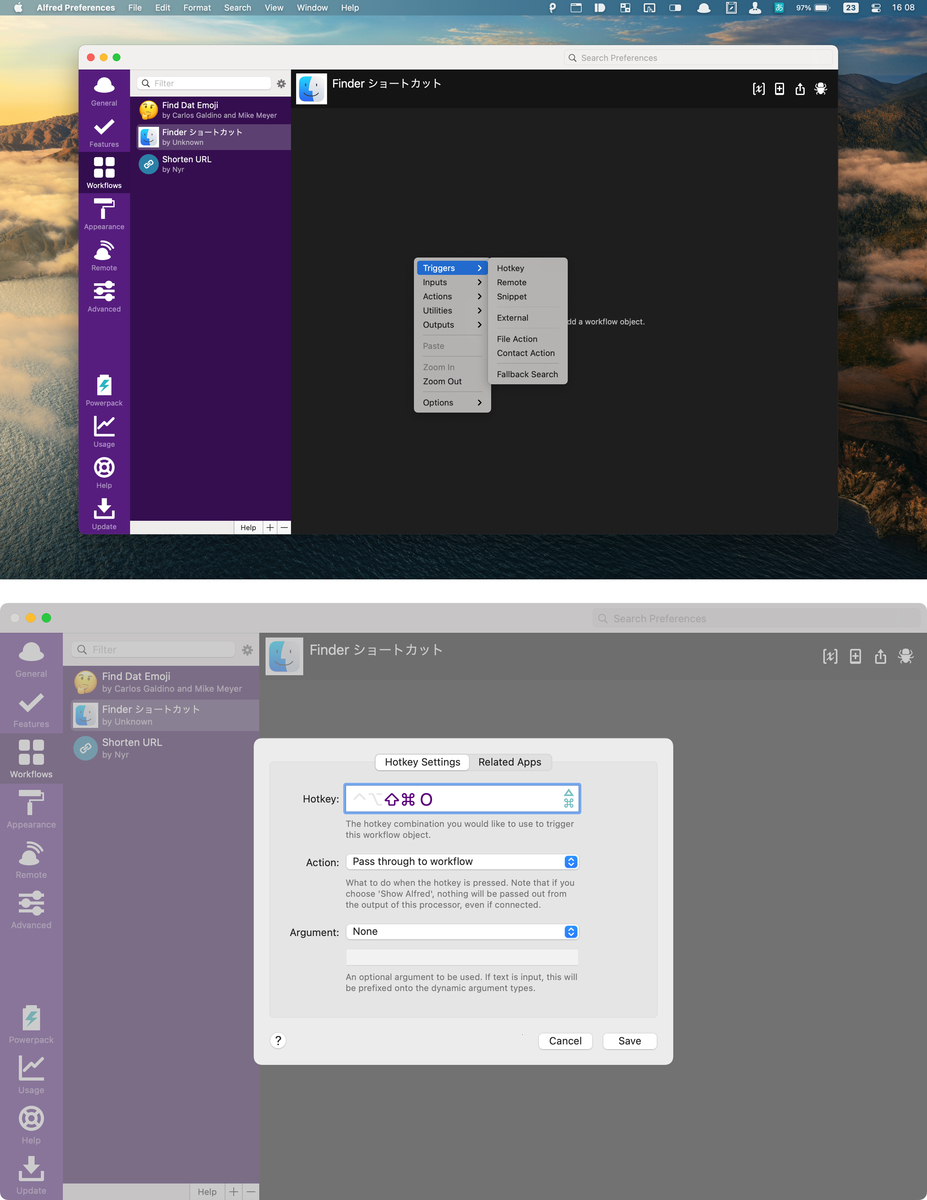Expand the Utilities submenu
This screenshot has width=927, height=1200.
click(452, 310)
